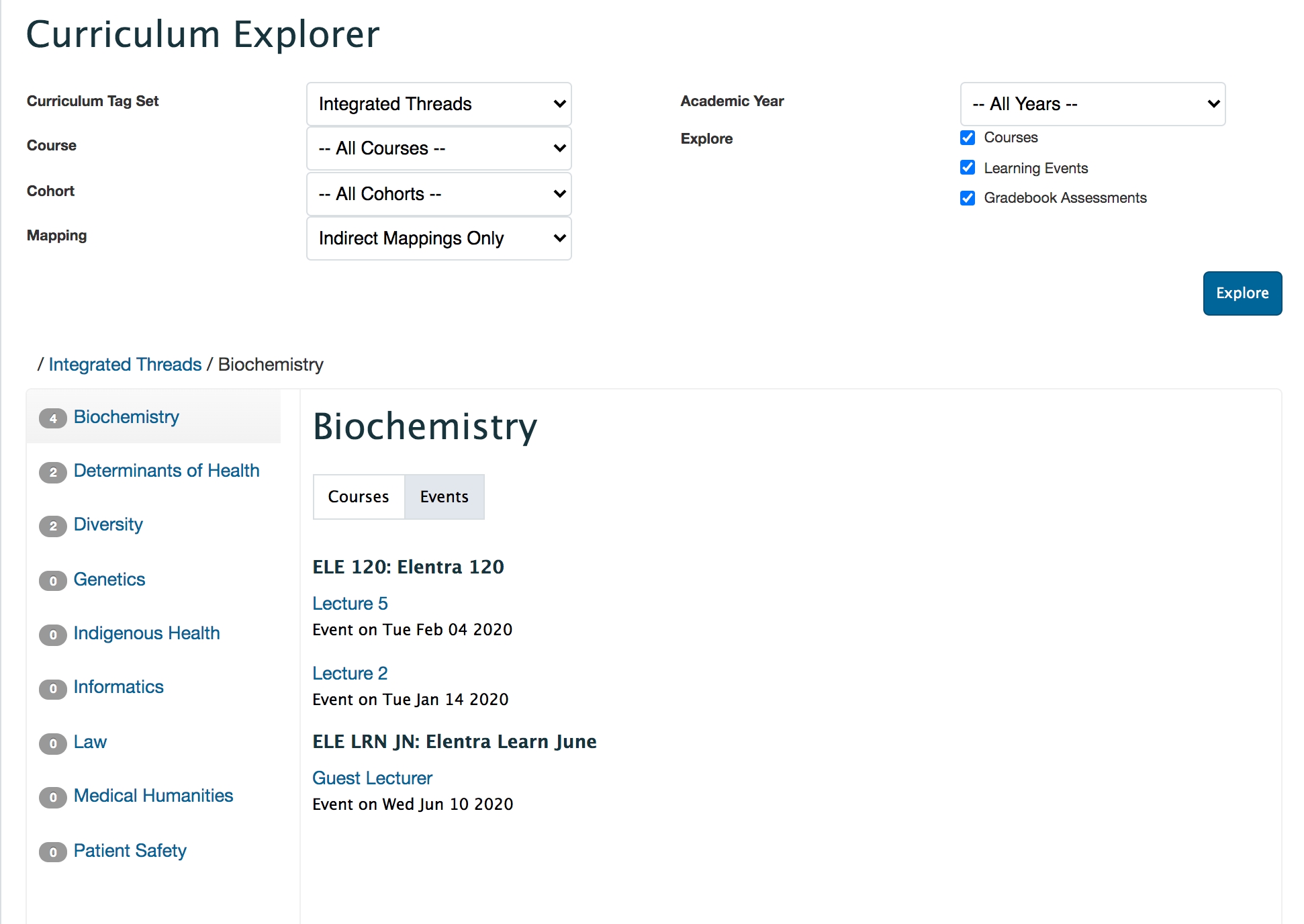Select Medical Humanities tag
Viewport: 1304px width, 924px height.
(153, 796)
